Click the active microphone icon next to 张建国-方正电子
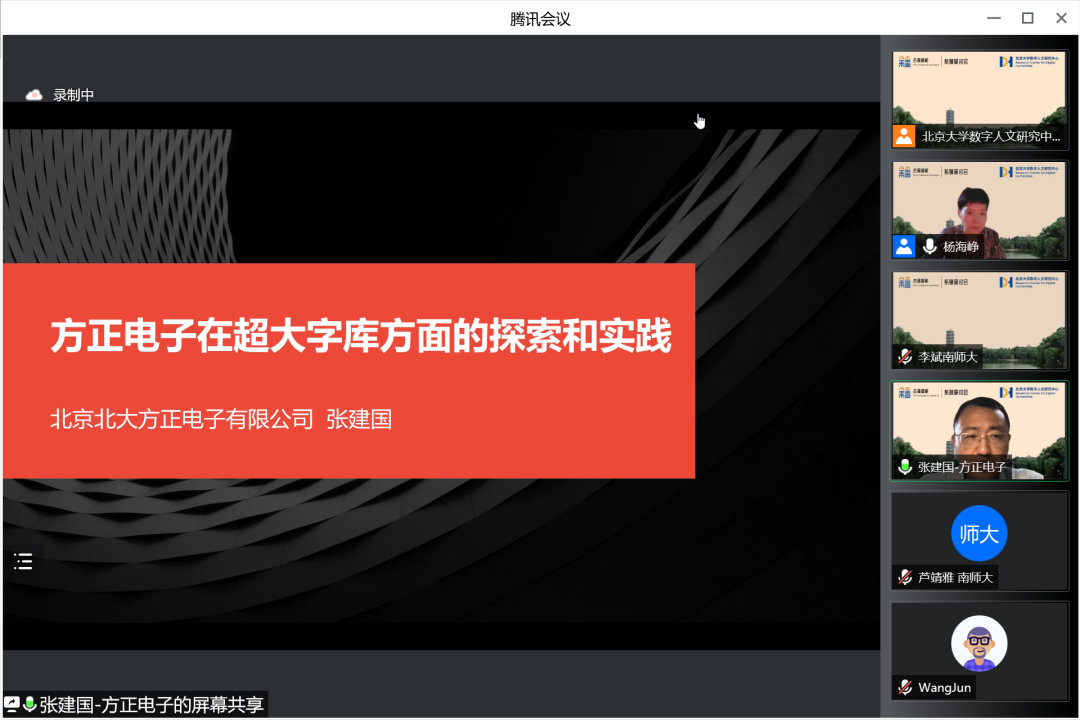The image size is (1080, 720). [x=905, y=467]
